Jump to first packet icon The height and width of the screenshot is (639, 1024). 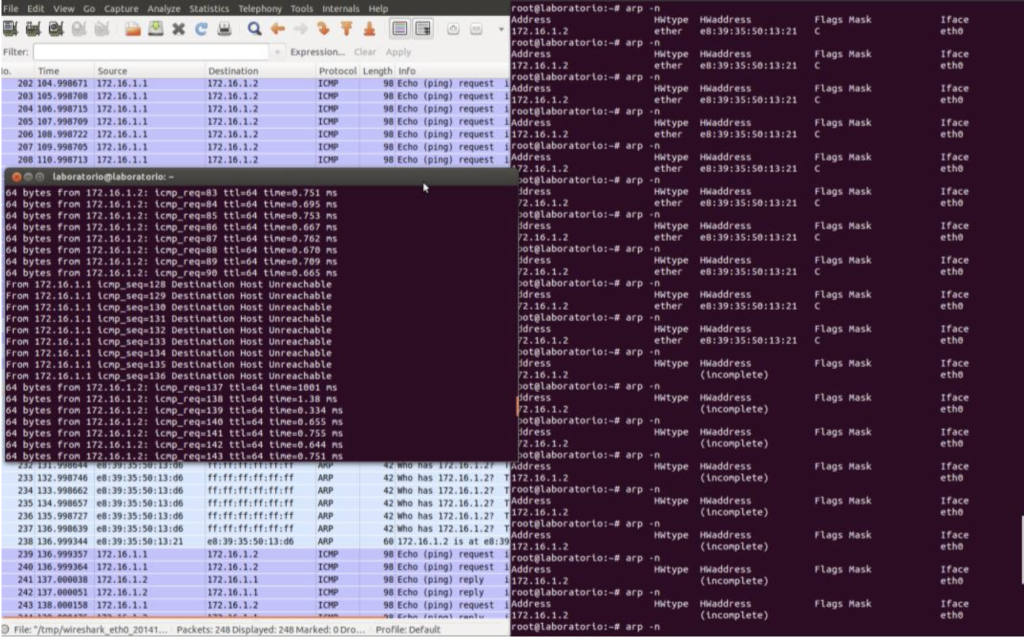346,29
